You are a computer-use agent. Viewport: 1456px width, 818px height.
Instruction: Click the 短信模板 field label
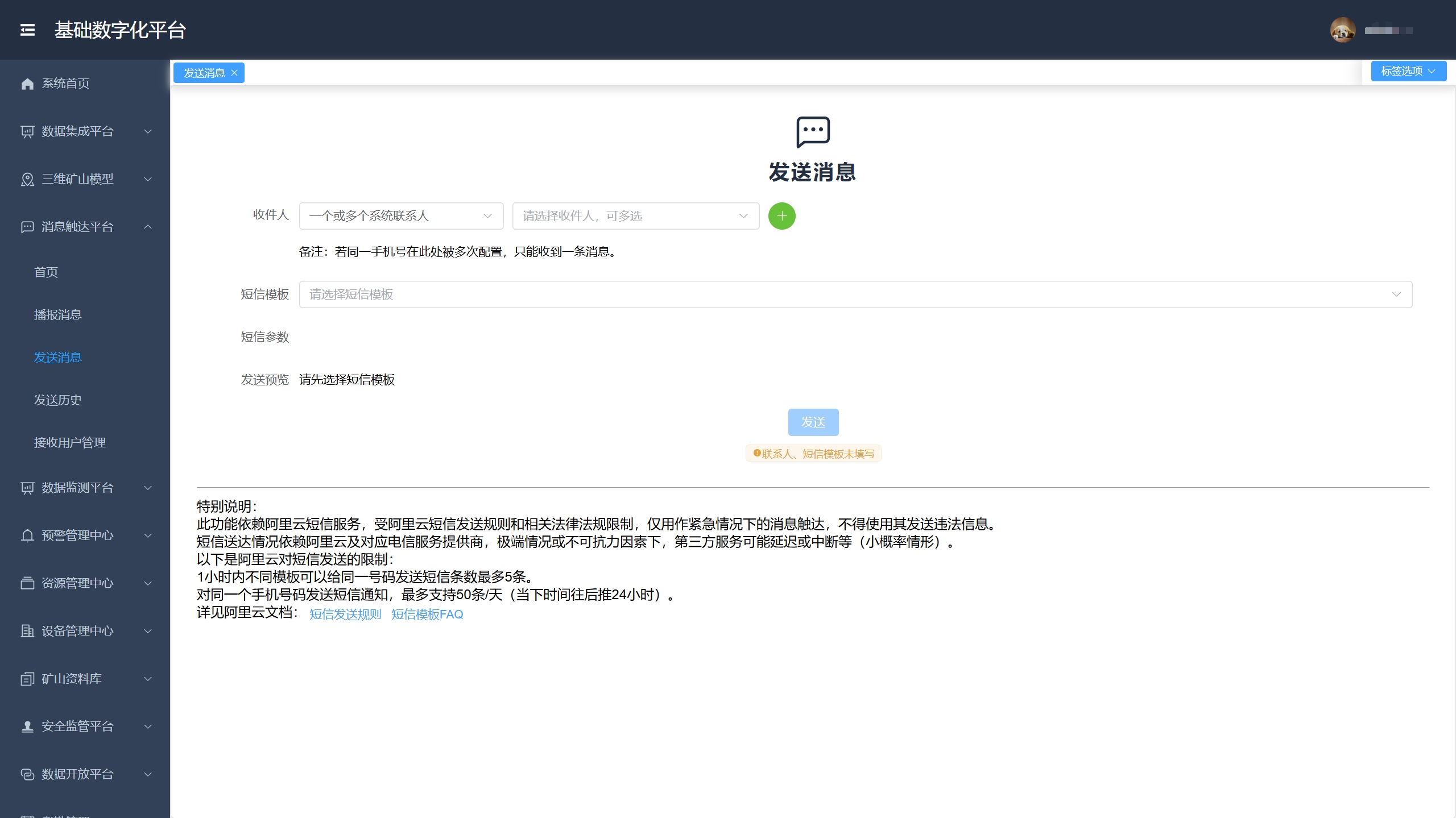pyautogui.click(x=265, y=294)
